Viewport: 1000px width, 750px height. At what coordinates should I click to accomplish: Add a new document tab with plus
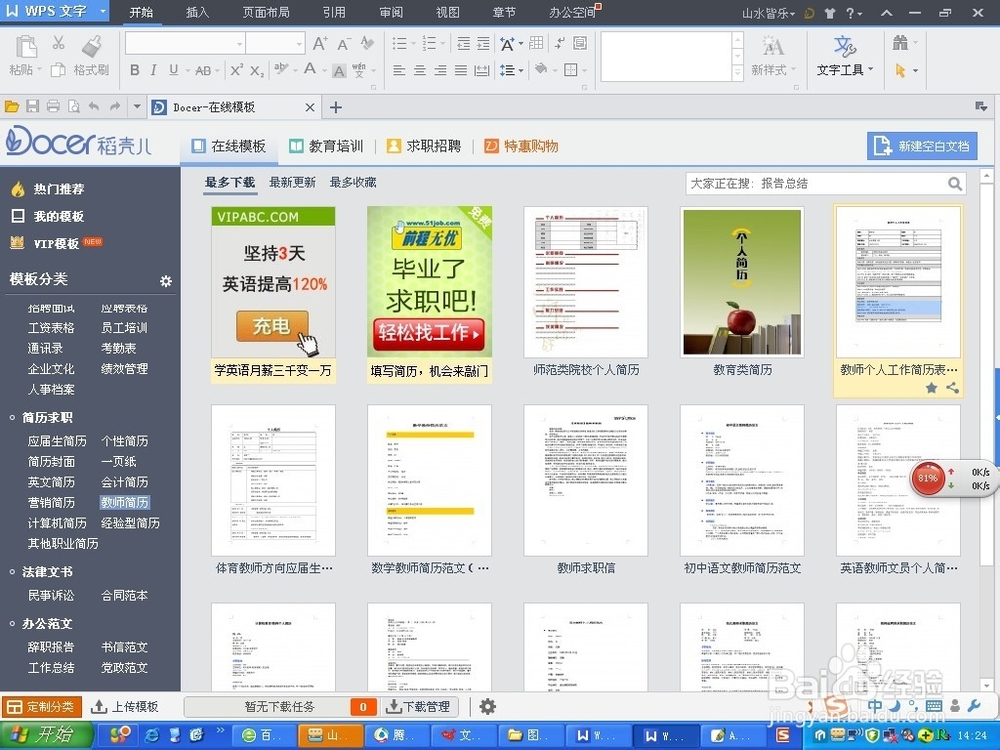pyautogui.click(x=336, y=107)
